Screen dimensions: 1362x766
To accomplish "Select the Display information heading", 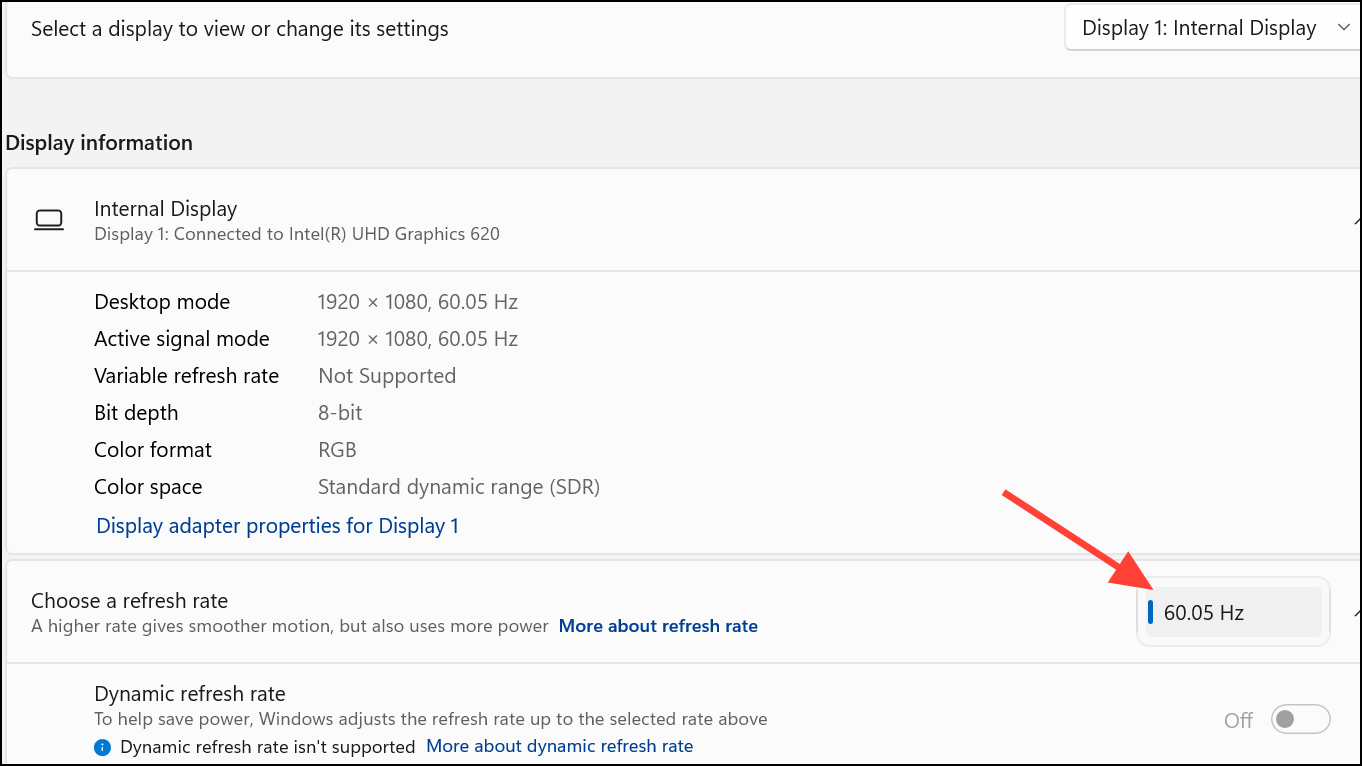I will point(99,143).
